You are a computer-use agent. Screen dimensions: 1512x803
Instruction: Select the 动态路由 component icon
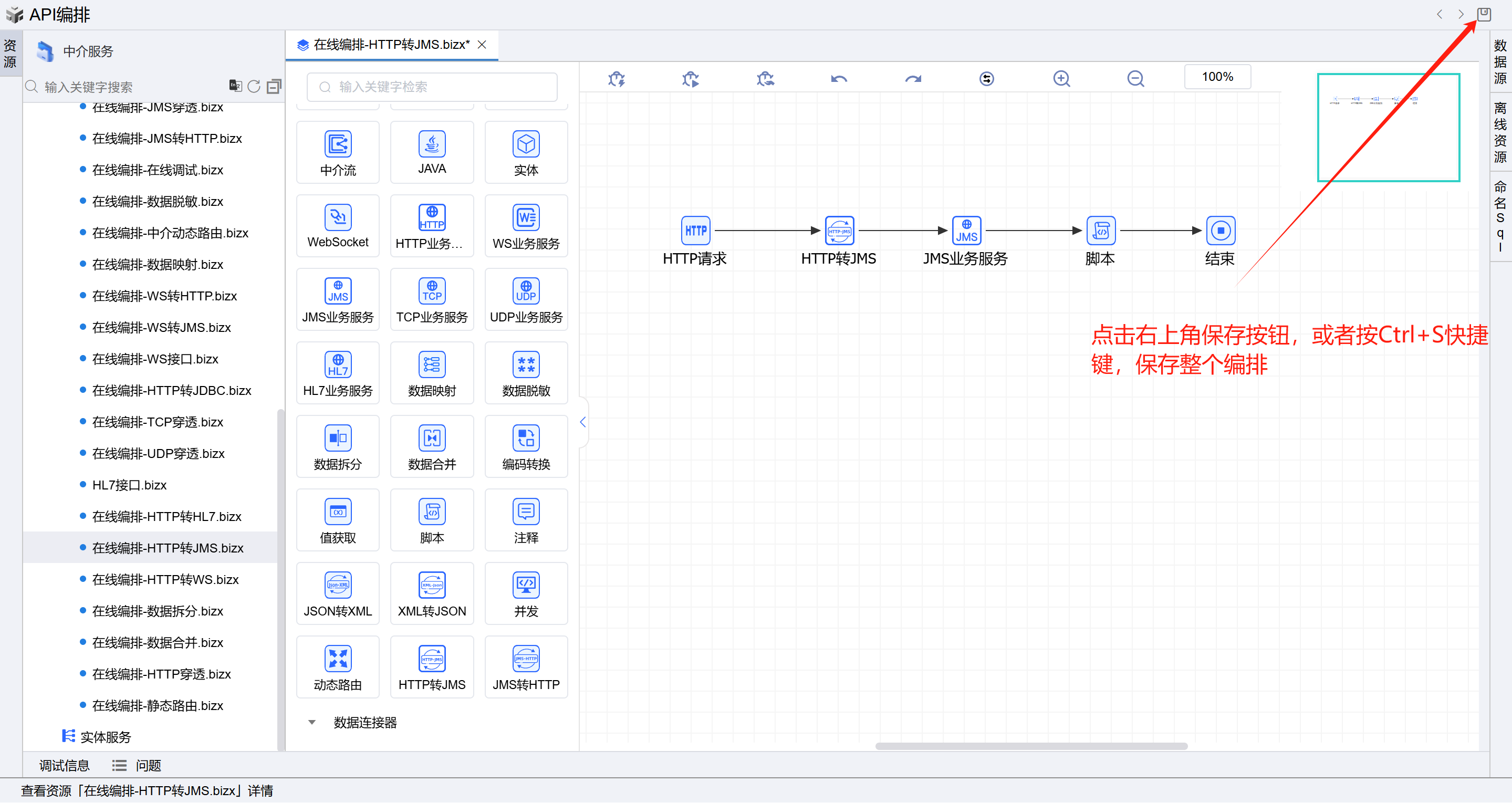point(338,659)
